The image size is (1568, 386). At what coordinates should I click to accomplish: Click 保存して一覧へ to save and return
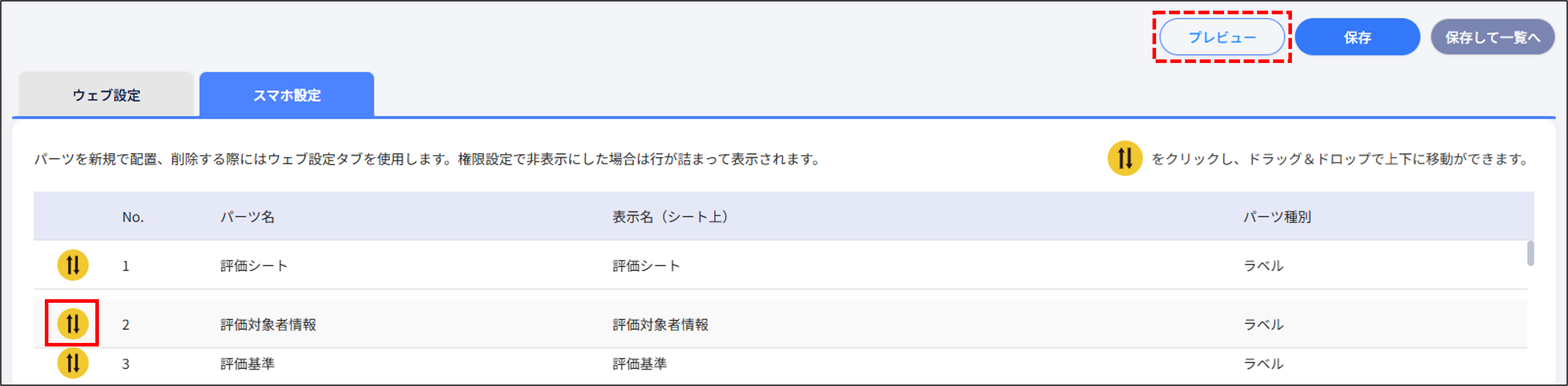(x=1492, y=37)
